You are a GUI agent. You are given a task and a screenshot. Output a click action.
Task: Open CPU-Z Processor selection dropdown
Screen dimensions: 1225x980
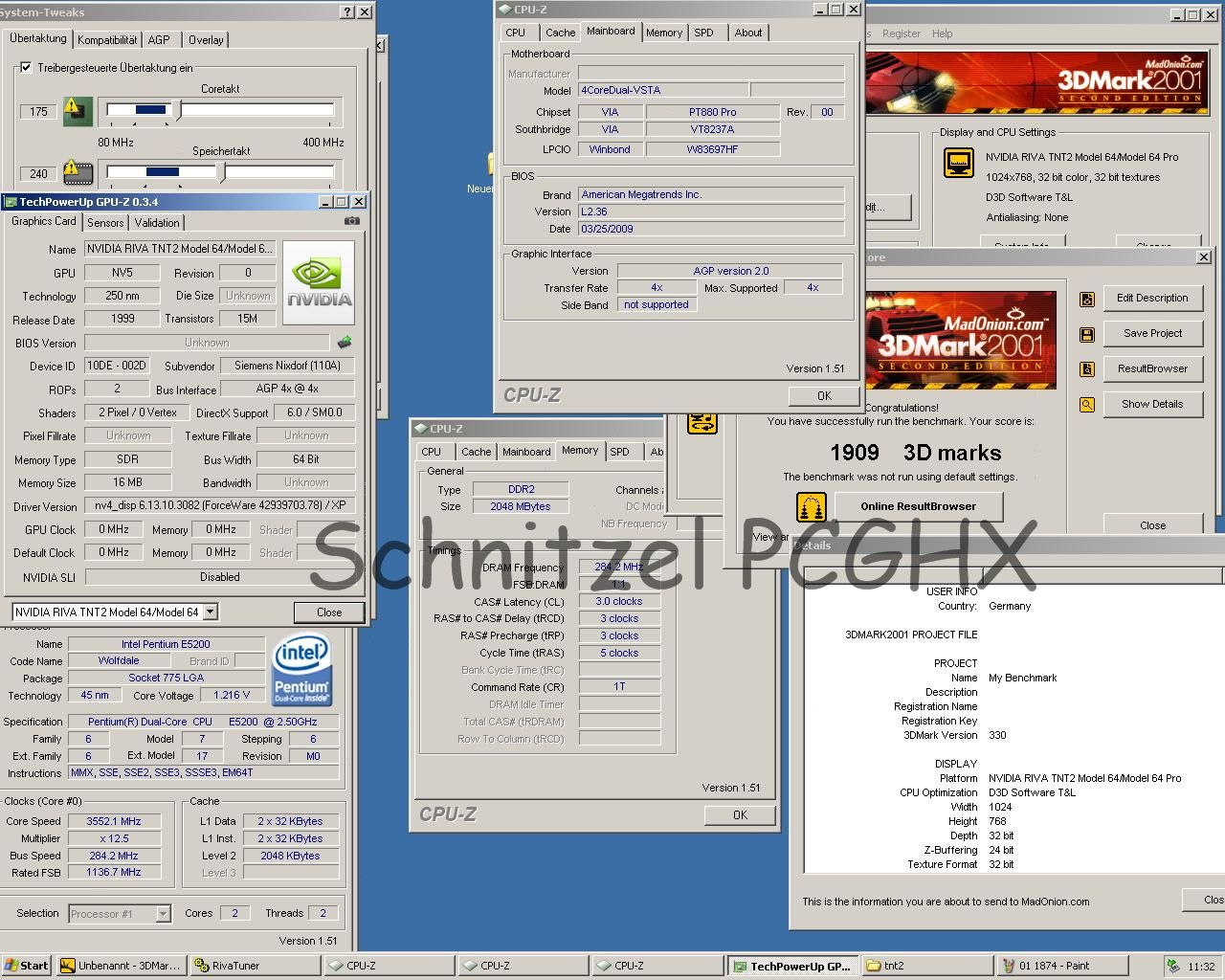pos(163,914)
